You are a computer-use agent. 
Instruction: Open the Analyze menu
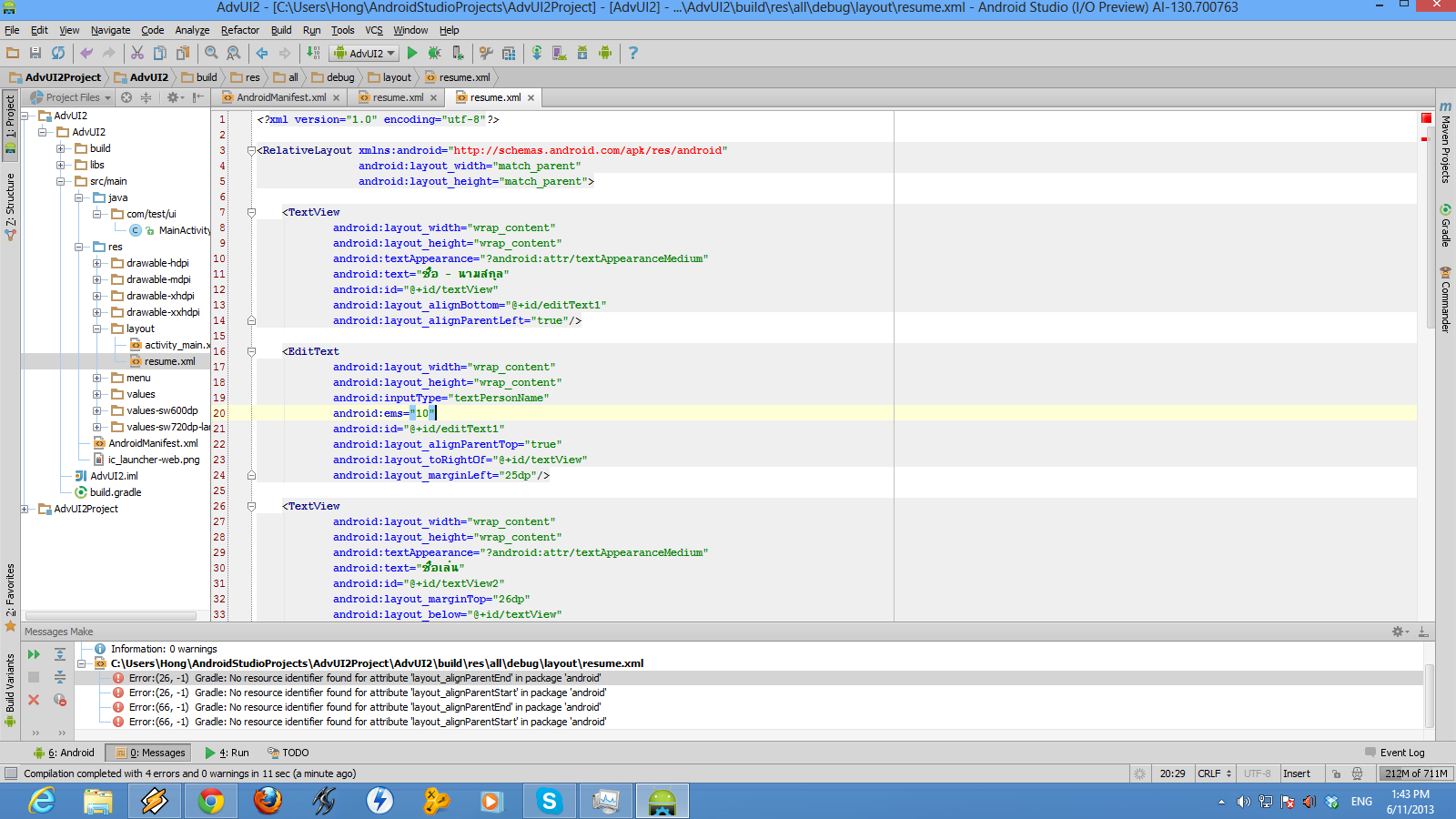[x=192, y=30]
